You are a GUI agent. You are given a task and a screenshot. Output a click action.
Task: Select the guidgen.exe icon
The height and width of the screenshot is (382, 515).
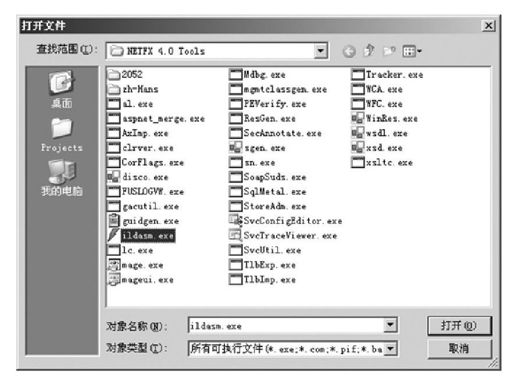(114, 221)
